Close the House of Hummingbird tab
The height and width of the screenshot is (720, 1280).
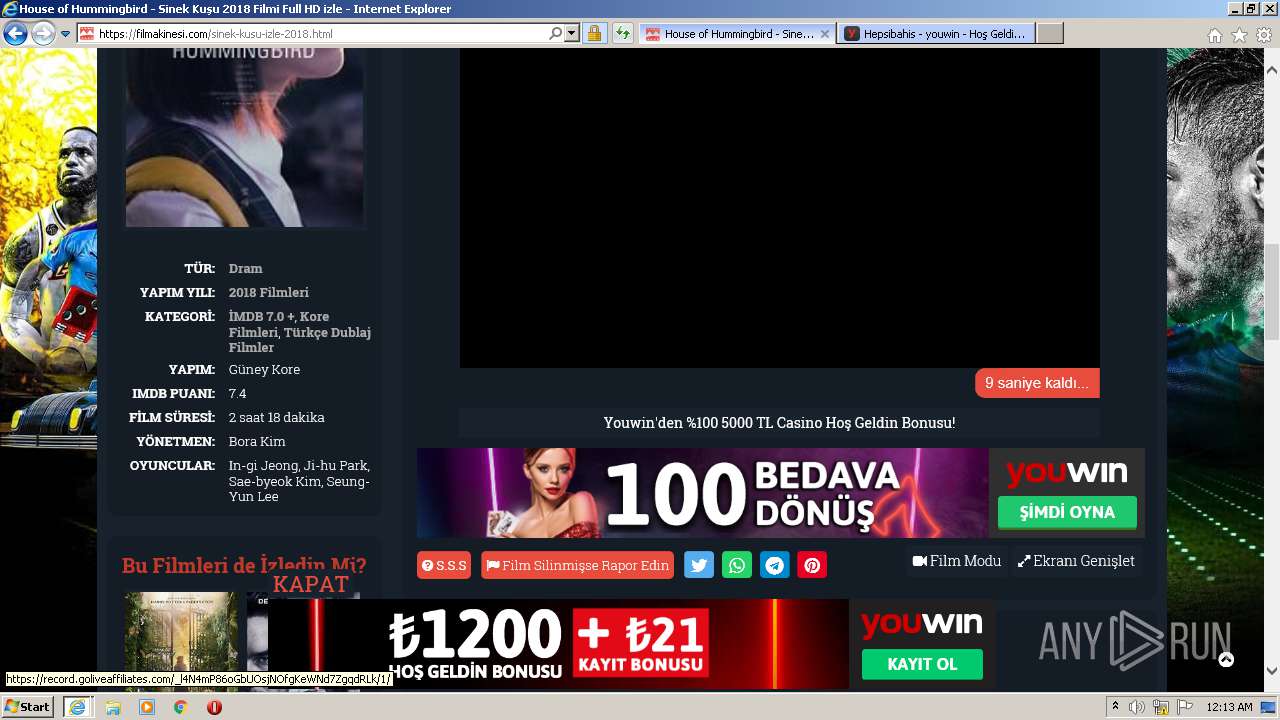click(x=825, y=33)
